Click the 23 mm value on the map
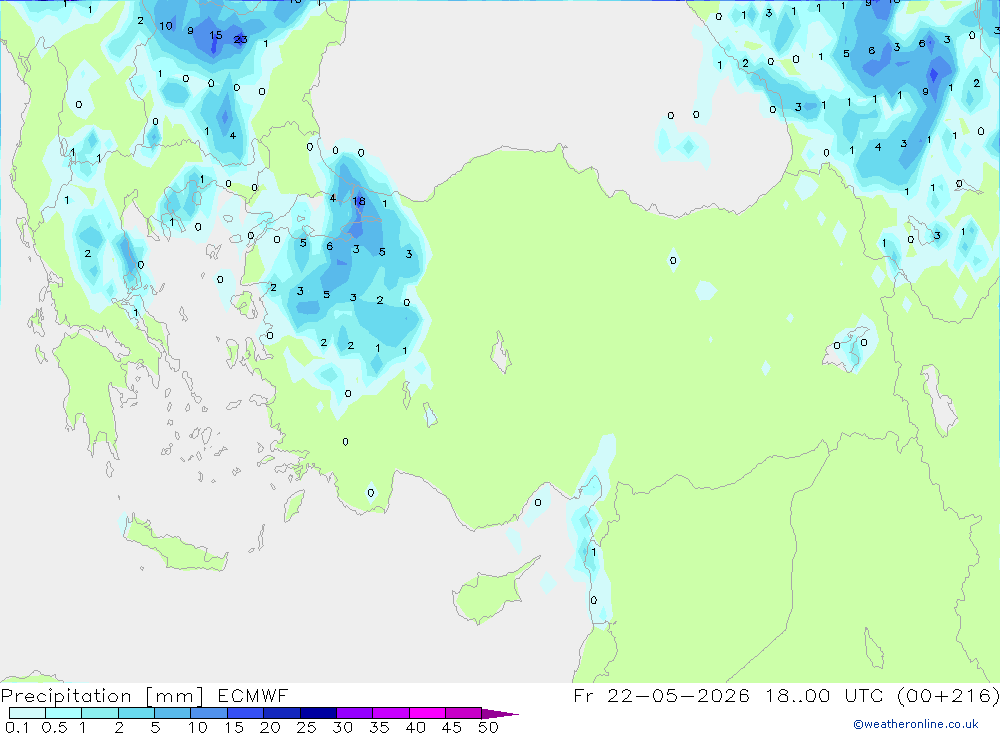Viewport: 1000px width, 733px height. point(240,40)
